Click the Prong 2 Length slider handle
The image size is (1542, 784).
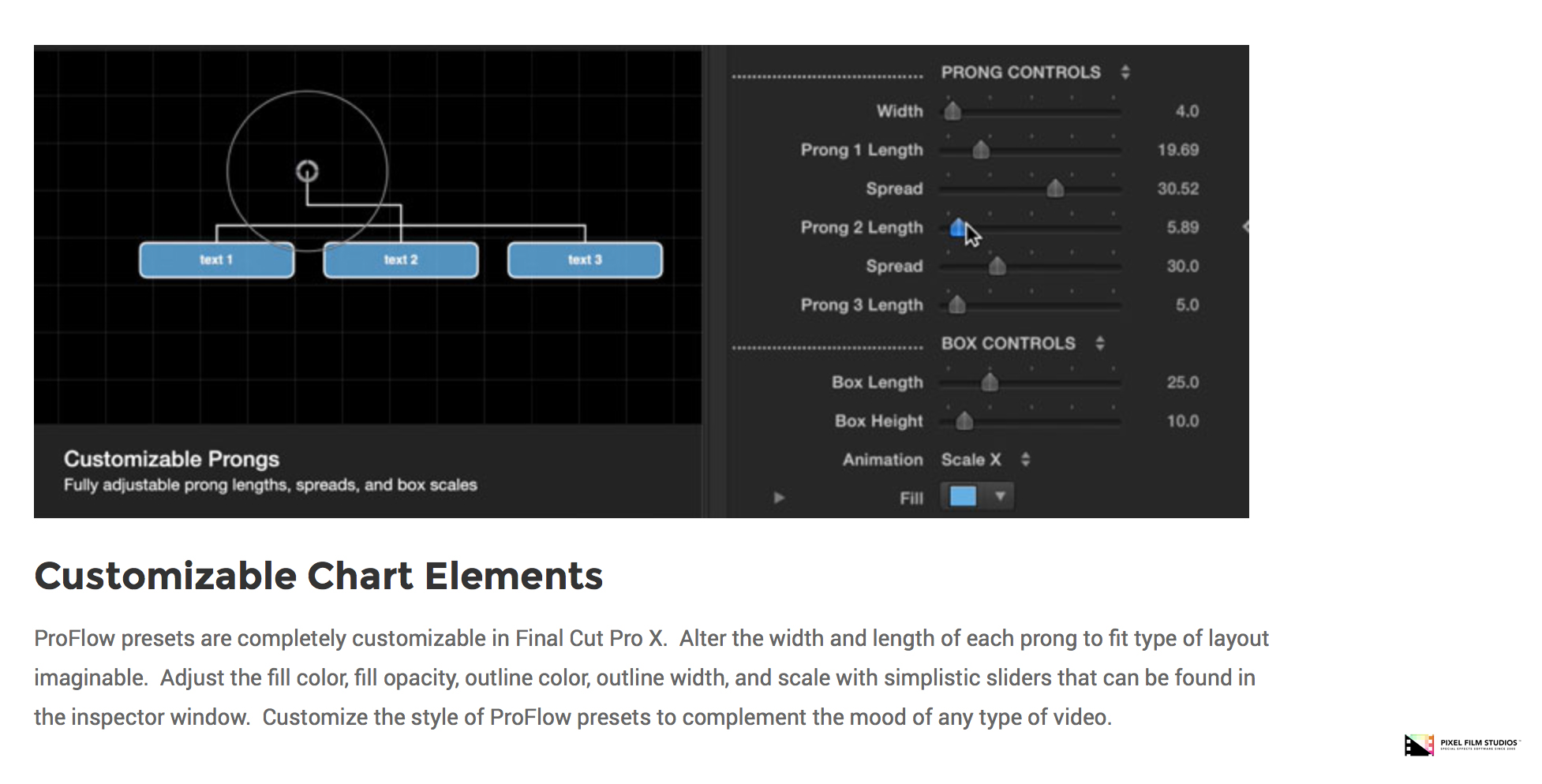point(958,228)
